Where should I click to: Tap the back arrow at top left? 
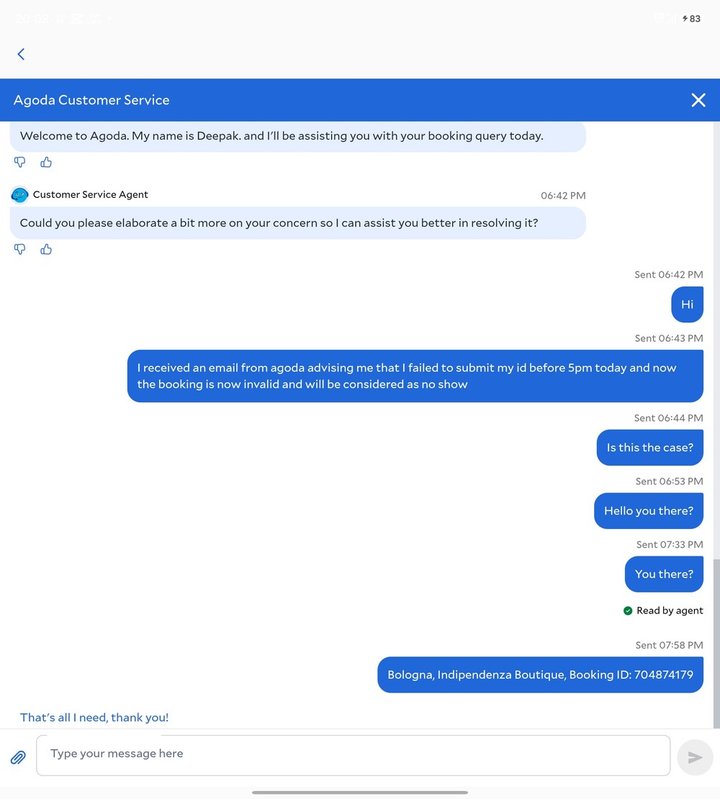(x=21, y=54)
